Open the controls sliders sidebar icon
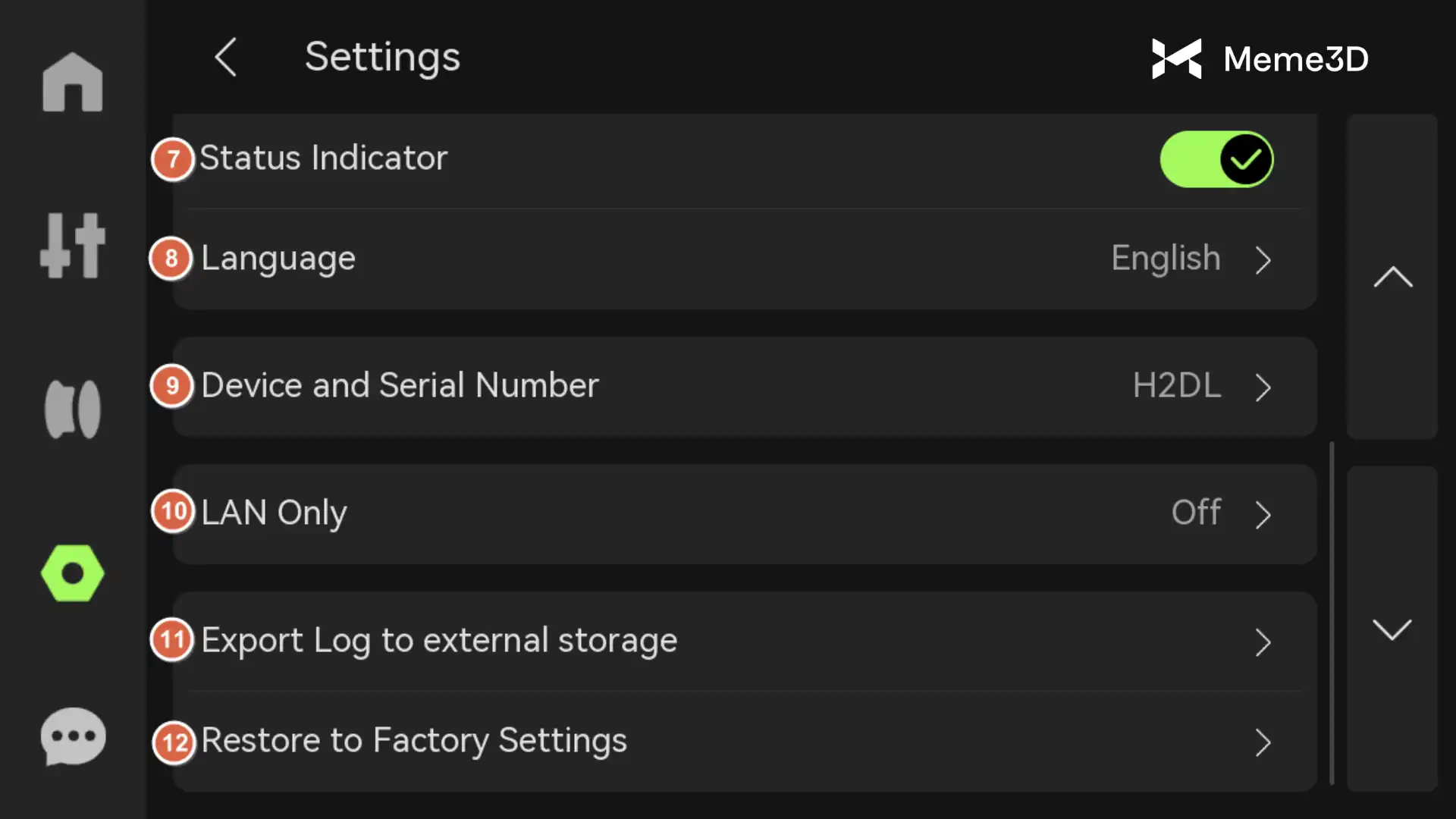1456x819 pixels. pyautogui.click(x=73, y=245)
